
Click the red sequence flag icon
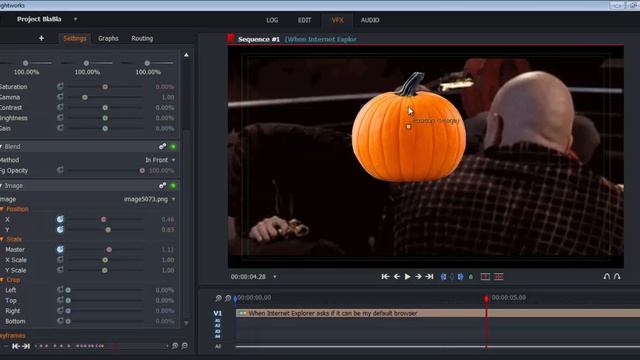tap(231, 39)
